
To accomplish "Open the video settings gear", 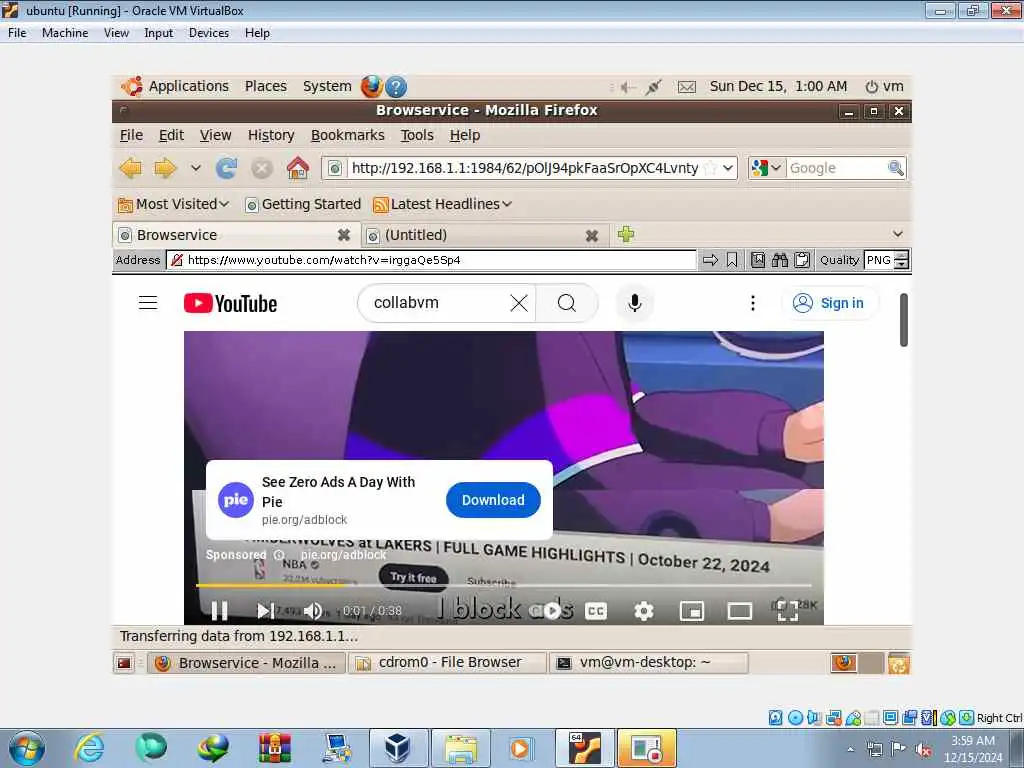I will [644, 611].
